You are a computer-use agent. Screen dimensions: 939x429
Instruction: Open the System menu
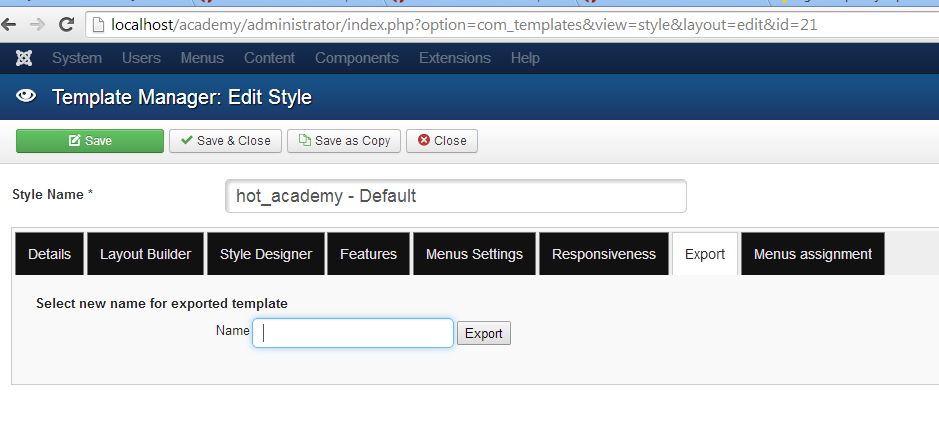[77, 58]
